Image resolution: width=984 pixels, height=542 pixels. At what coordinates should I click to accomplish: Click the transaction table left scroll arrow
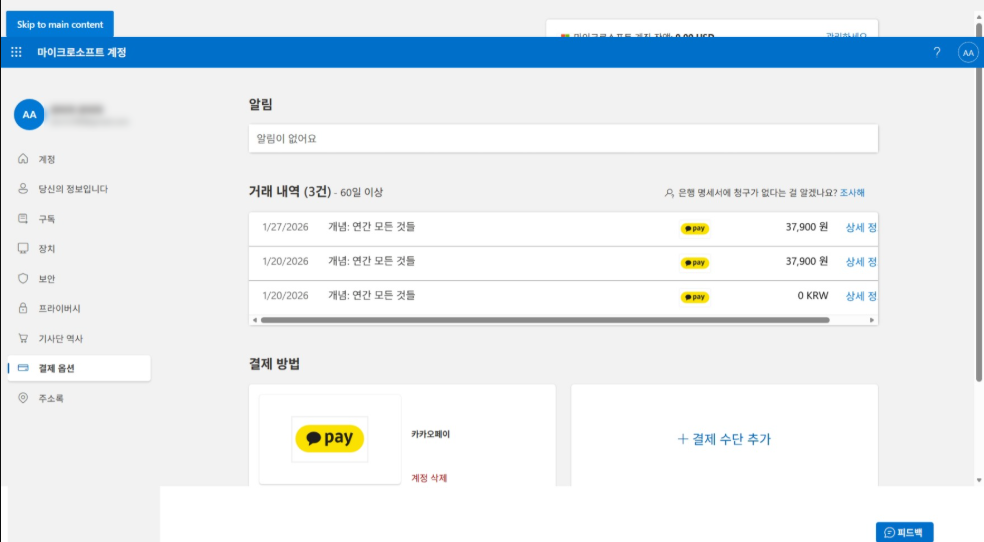point(254,320)
